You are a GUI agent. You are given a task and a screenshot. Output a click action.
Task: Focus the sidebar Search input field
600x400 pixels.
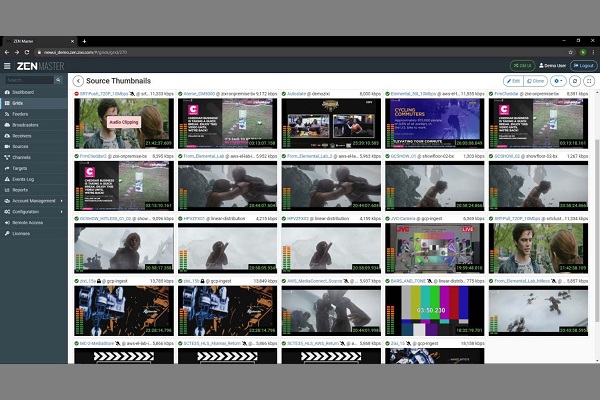click(x=29, y=80)
